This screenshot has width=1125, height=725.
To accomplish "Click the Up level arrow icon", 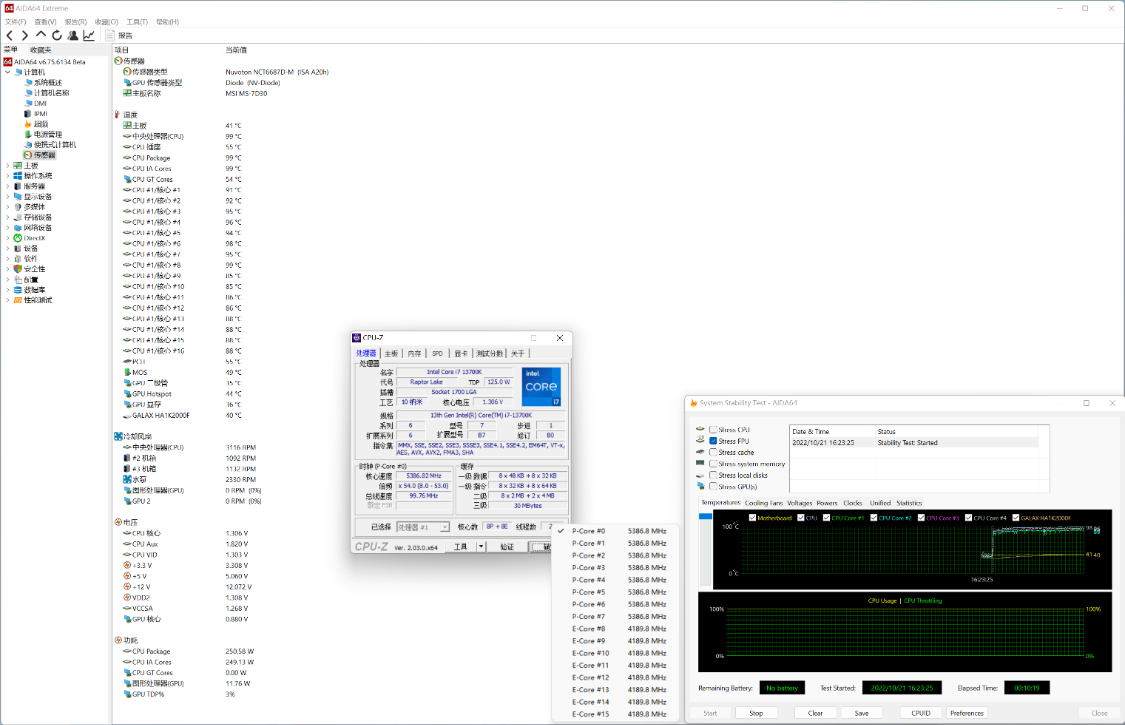I will [x=41, y=35].
